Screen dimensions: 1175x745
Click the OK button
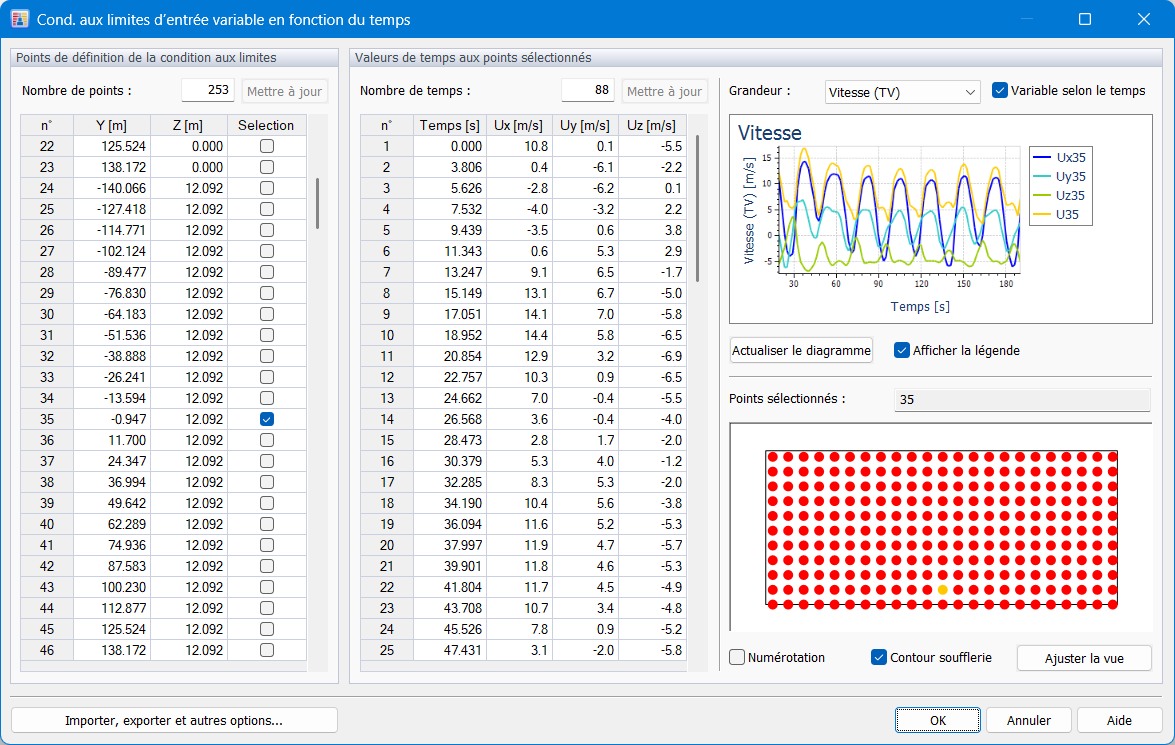[937, 720]
